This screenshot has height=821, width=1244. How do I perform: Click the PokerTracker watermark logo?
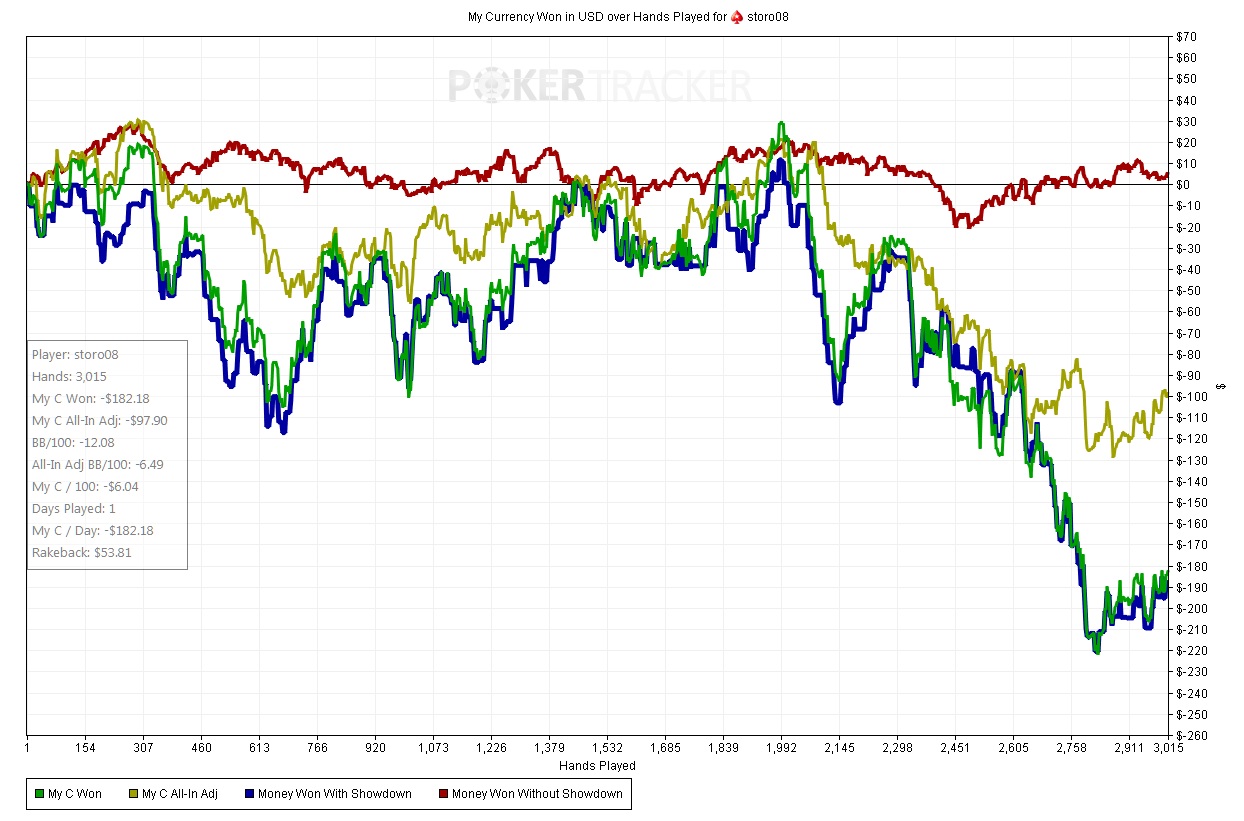click(x=599, y=86)
